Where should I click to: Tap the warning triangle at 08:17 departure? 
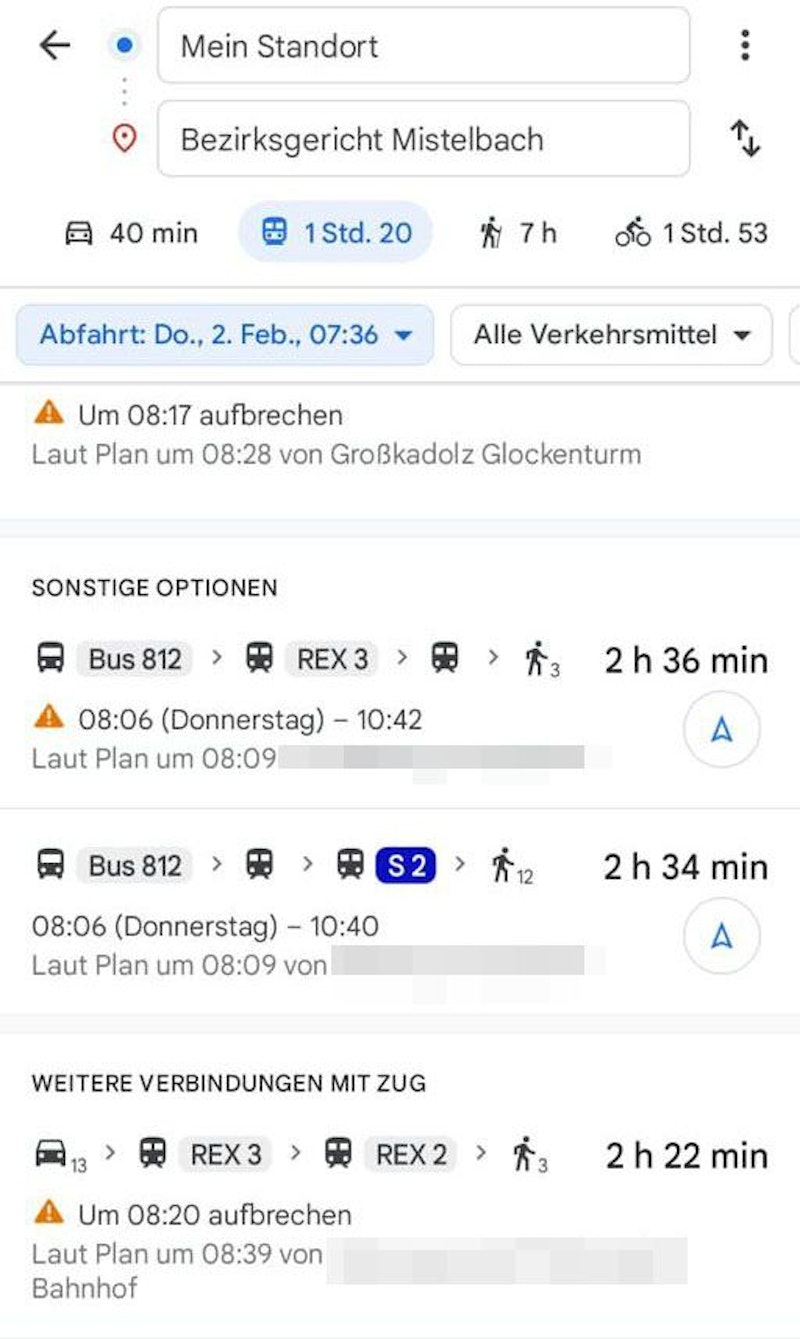click(48, 414)
